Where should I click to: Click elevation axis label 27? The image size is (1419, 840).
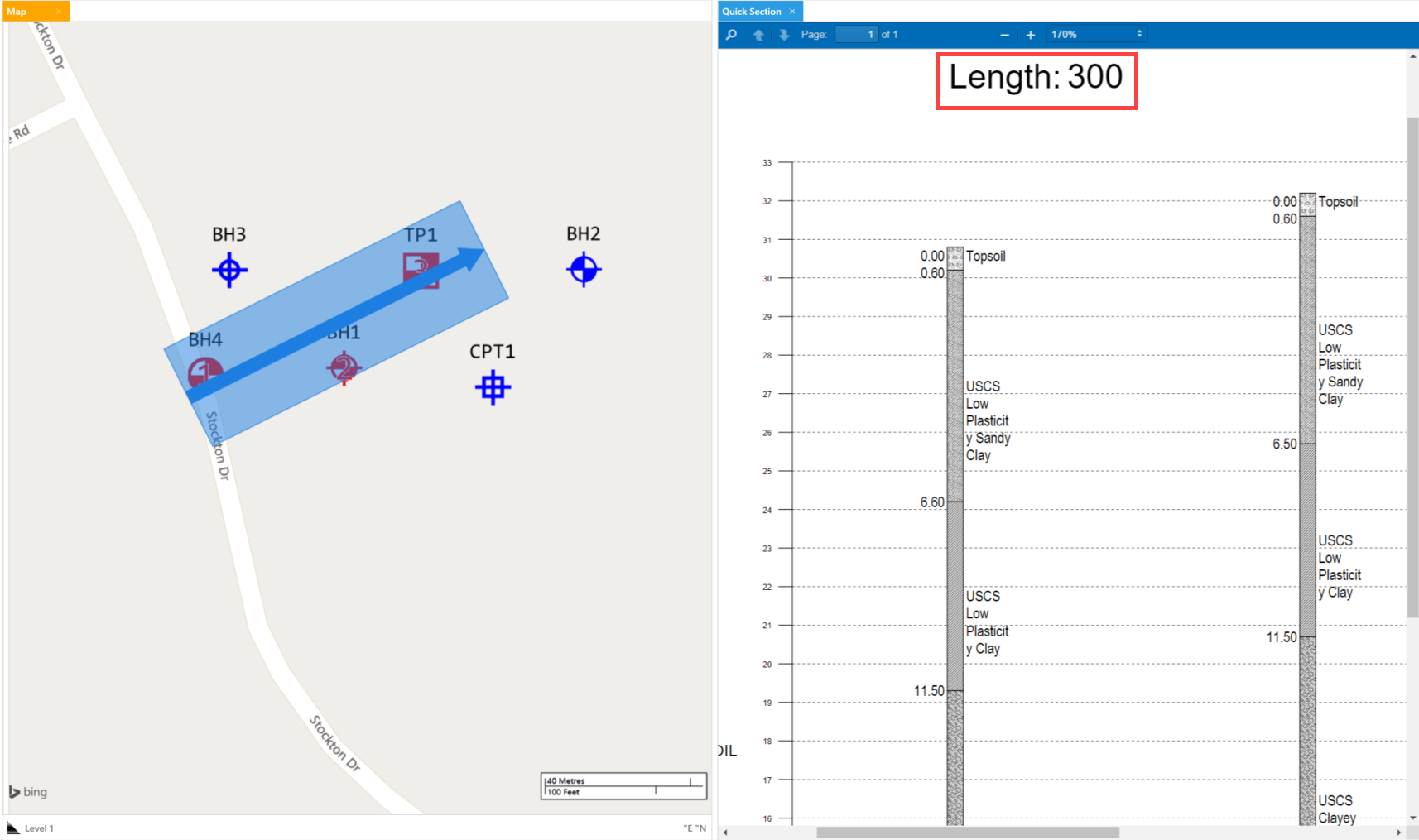767,395
